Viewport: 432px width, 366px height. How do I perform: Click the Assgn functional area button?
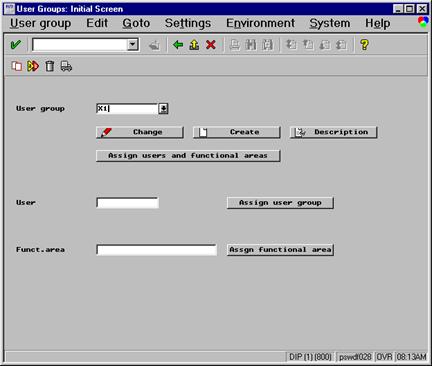(x=280, y=250)
